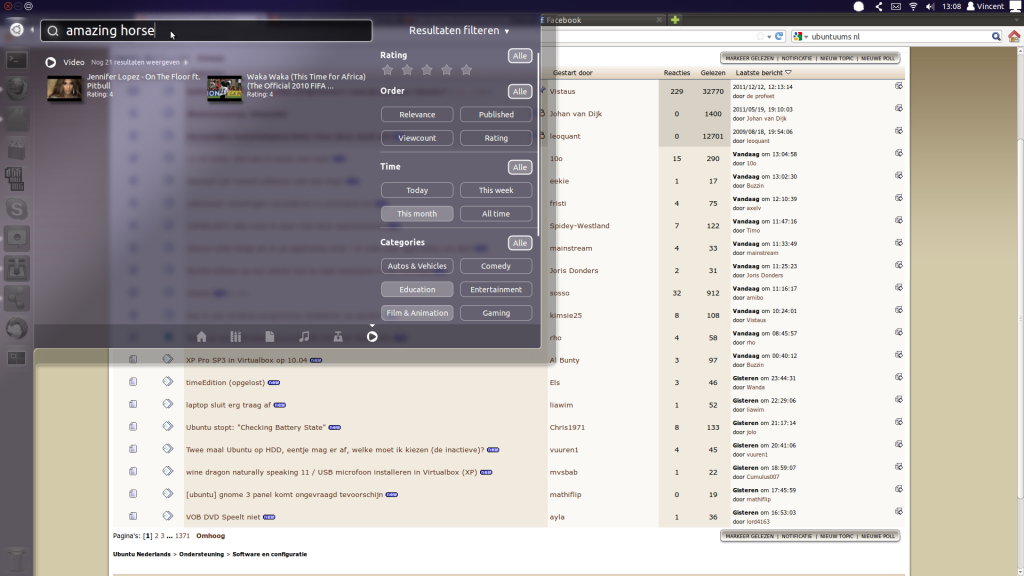Toggle the 'Education' category filter
Screen dimensions: 1024x576
click(417, 290)
